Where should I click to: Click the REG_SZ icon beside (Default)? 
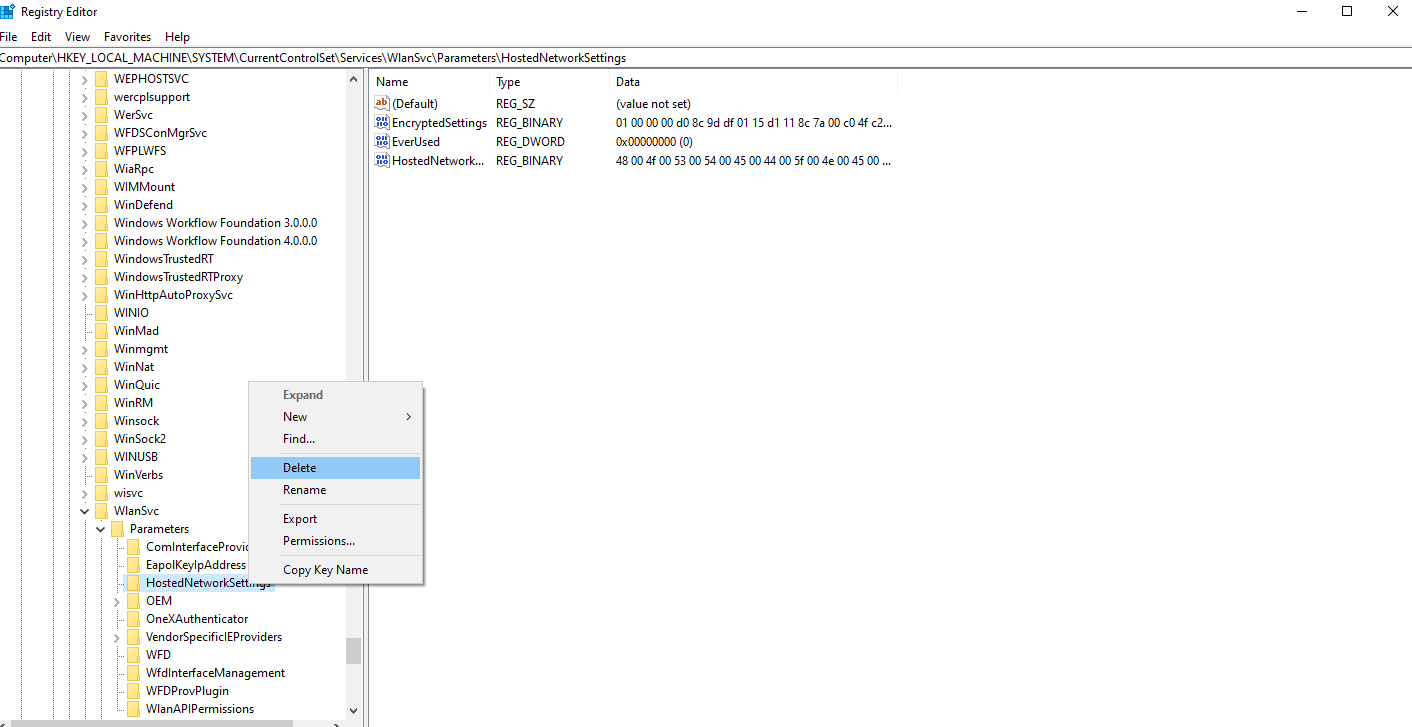tap(381, 103)
